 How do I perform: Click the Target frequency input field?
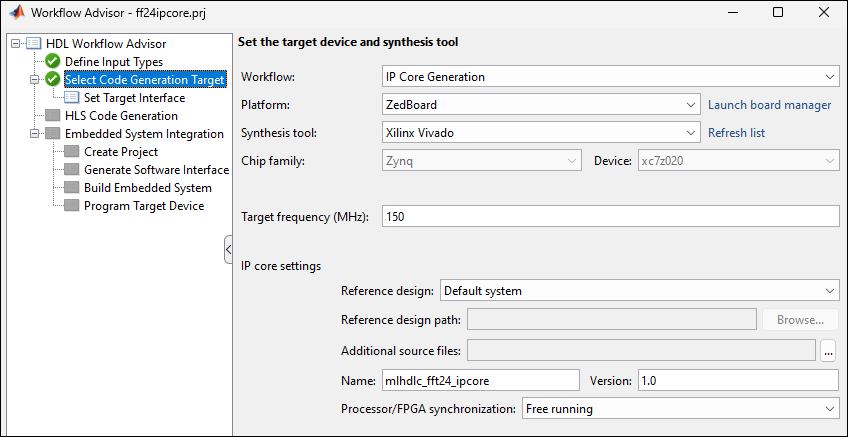pyautogui.click(x=610, y=217)
